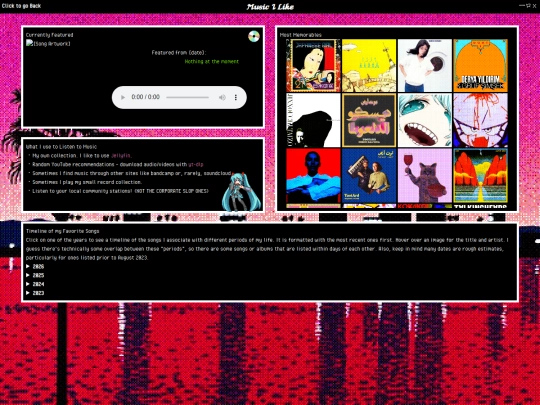Image resolution: width=540 pixels, height=405 pixels.
Task: Open the yt-dlp link
Action: (x=196, y=165)
